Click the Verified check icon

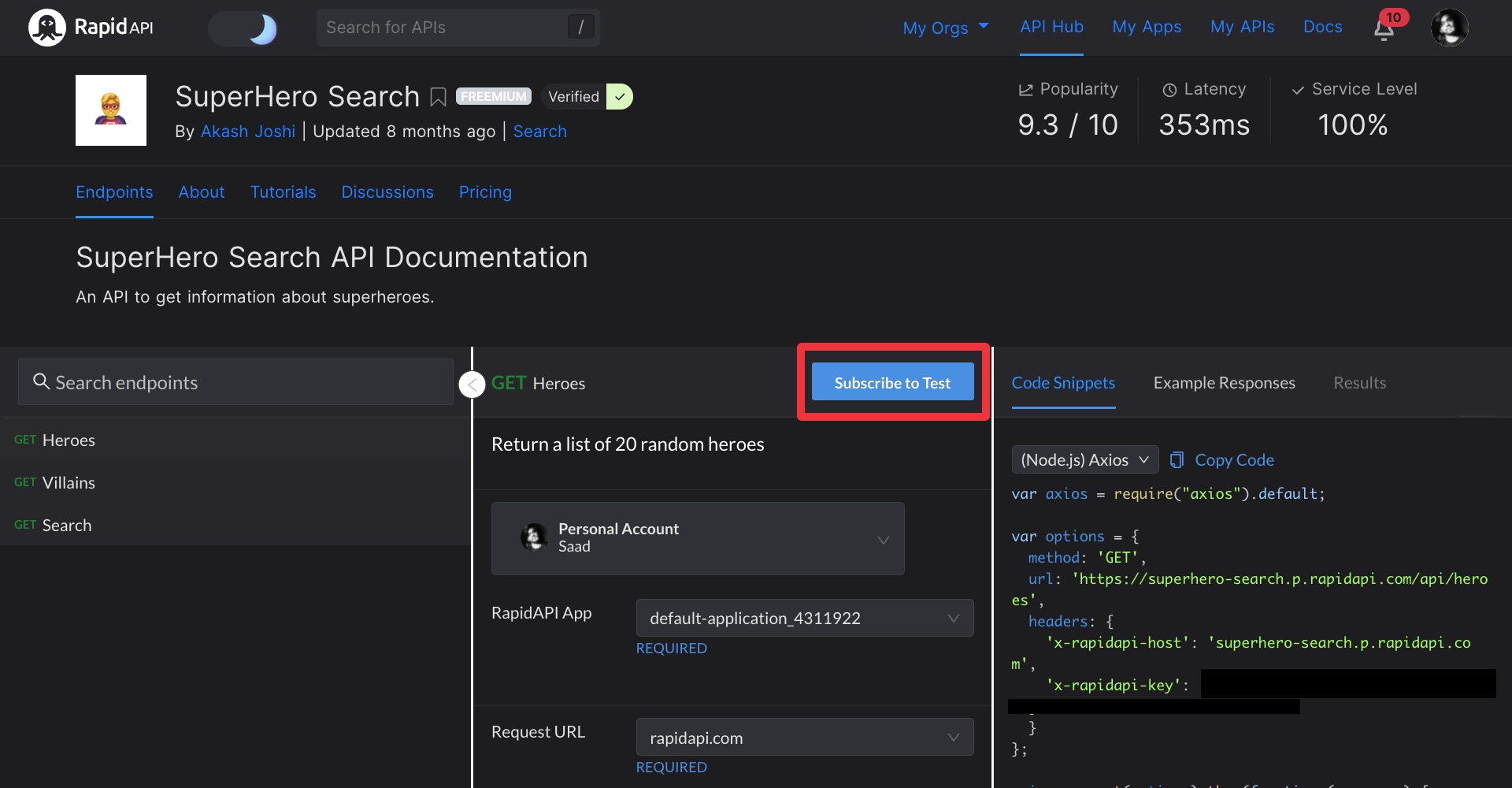click(x=620, y=97)
